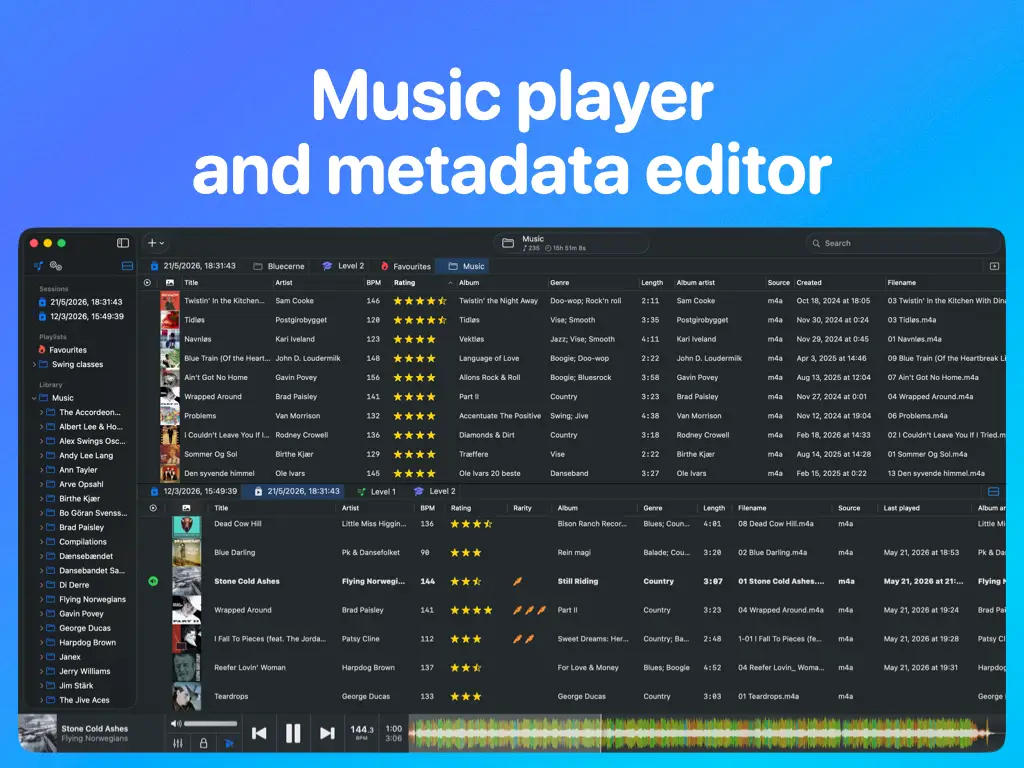The width and height of the screenshot is (1024, 768).
Task: Open session 12/3/2026, 15:49:39 in sidebar
Action: point(80,316)
